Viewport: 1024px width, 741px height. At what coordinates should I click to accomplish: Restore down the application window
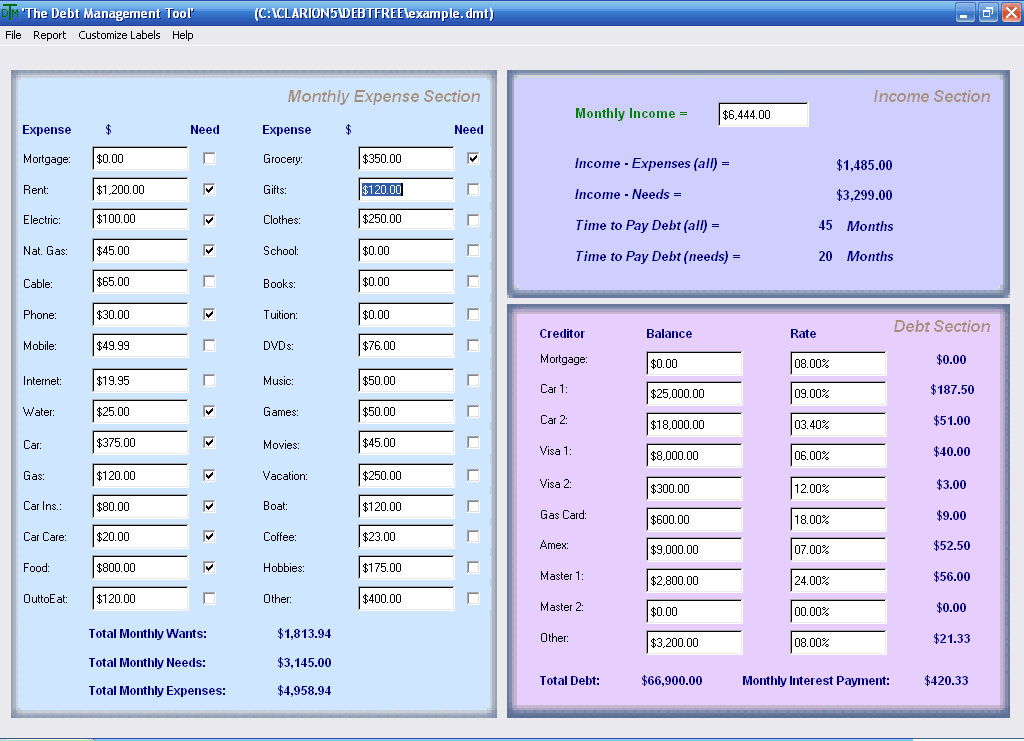987,12
